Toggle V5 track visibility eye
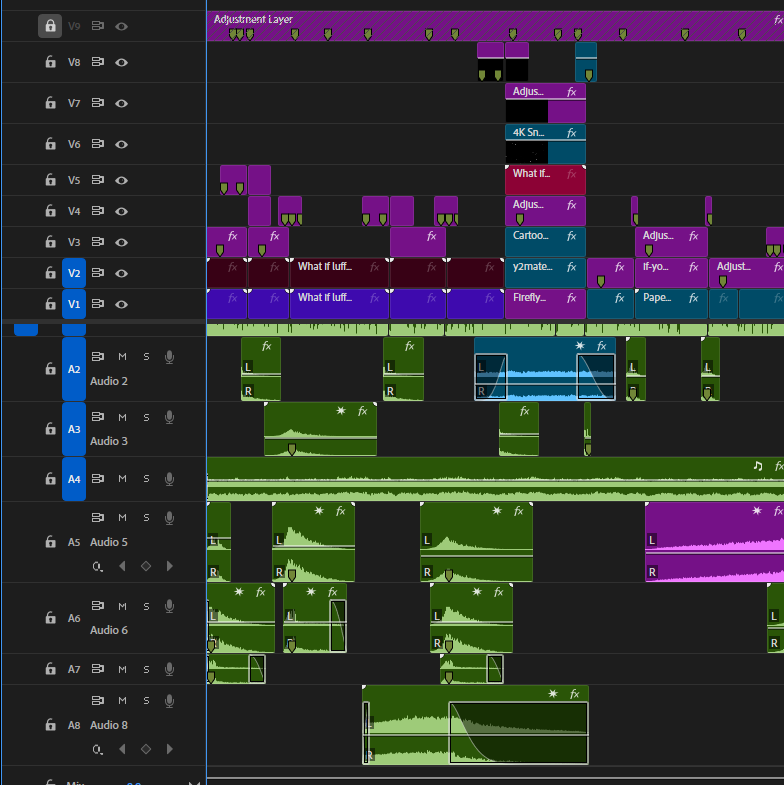 pos(122,180)
